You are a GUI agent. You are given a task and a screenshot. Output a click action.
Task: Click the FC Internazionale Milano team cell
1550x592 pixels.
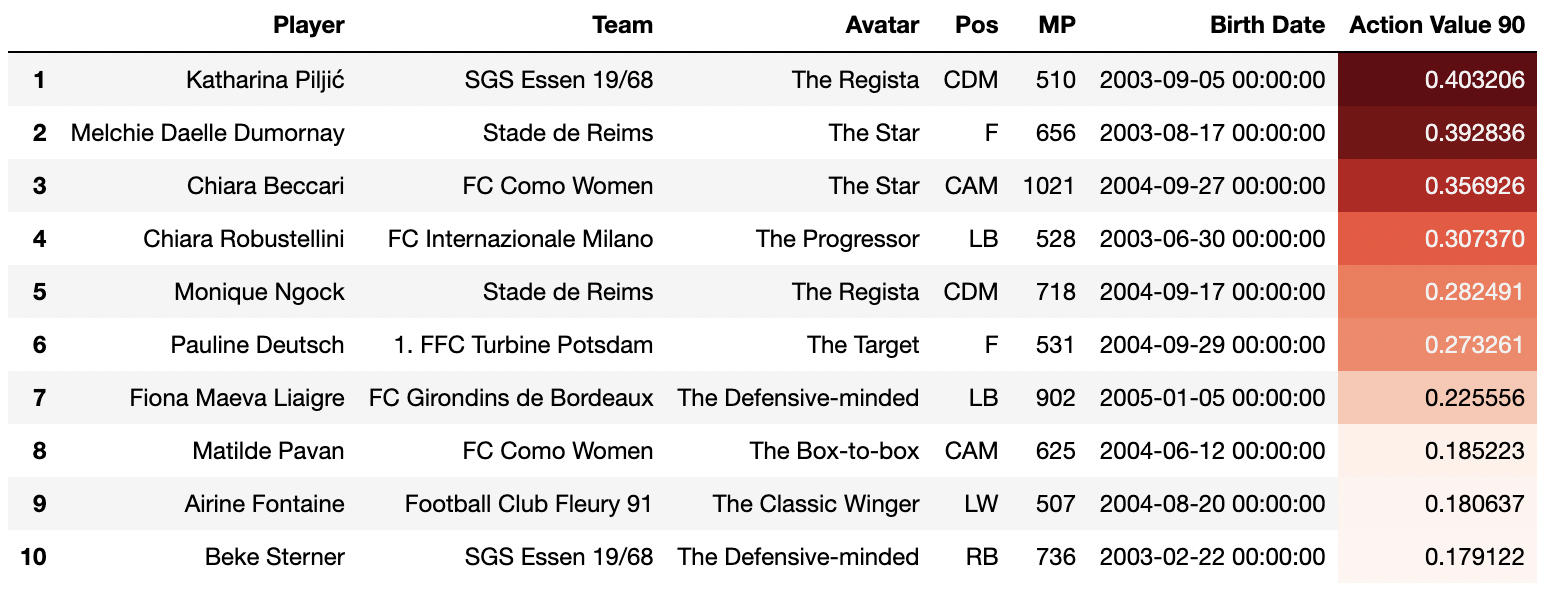tap(520, 239)
